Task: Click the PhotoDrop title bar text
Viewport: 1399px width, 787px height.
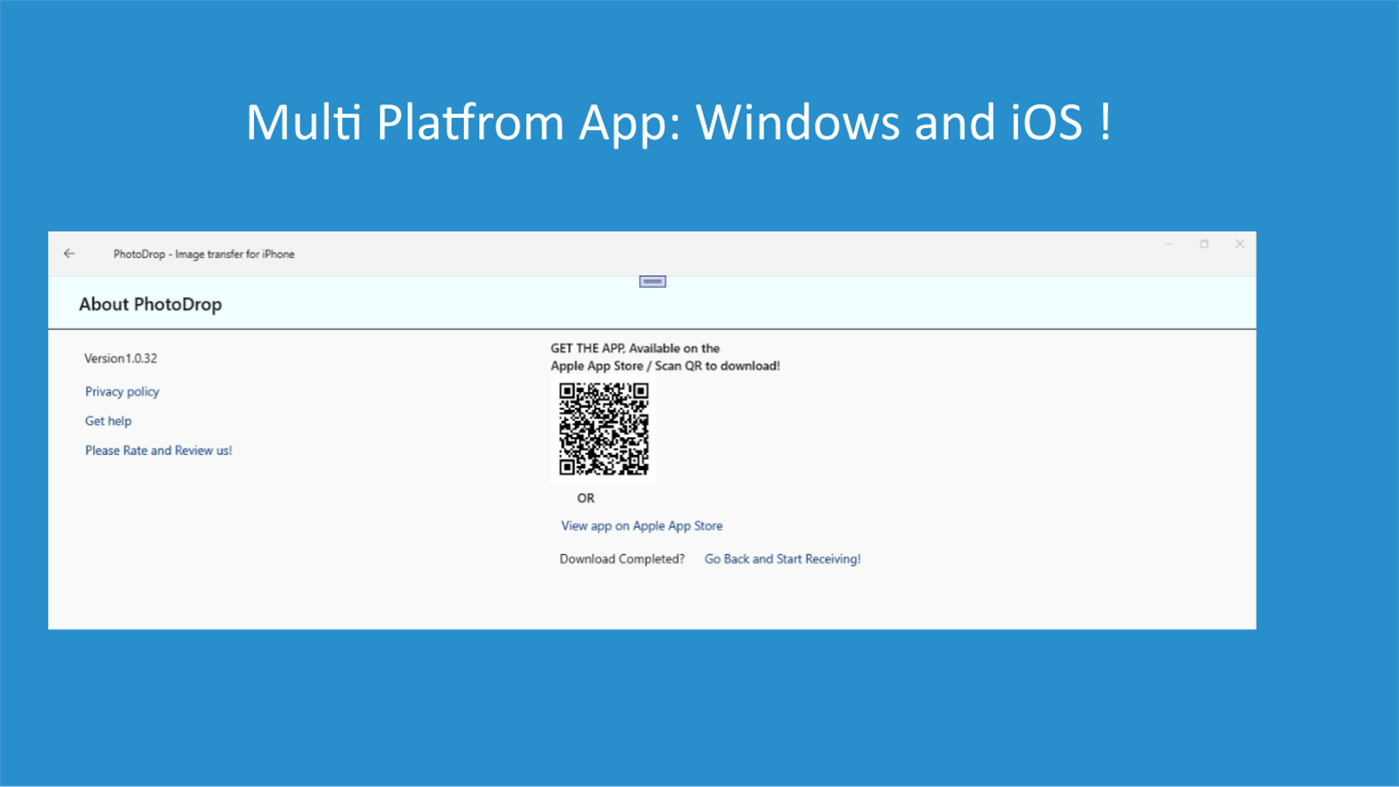Action: [204, 254]
